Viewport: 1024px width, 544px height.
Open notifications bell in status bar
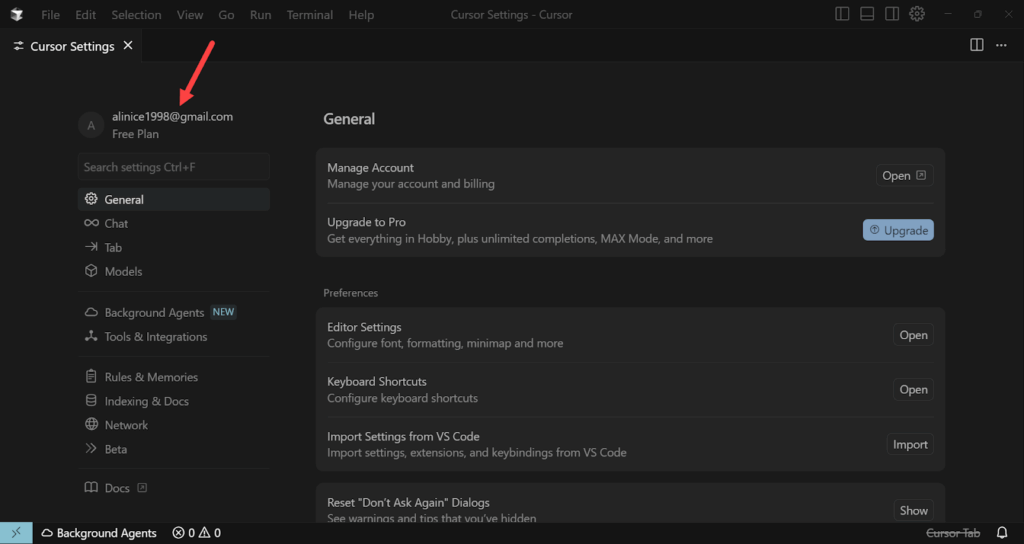pos(1002,533)
